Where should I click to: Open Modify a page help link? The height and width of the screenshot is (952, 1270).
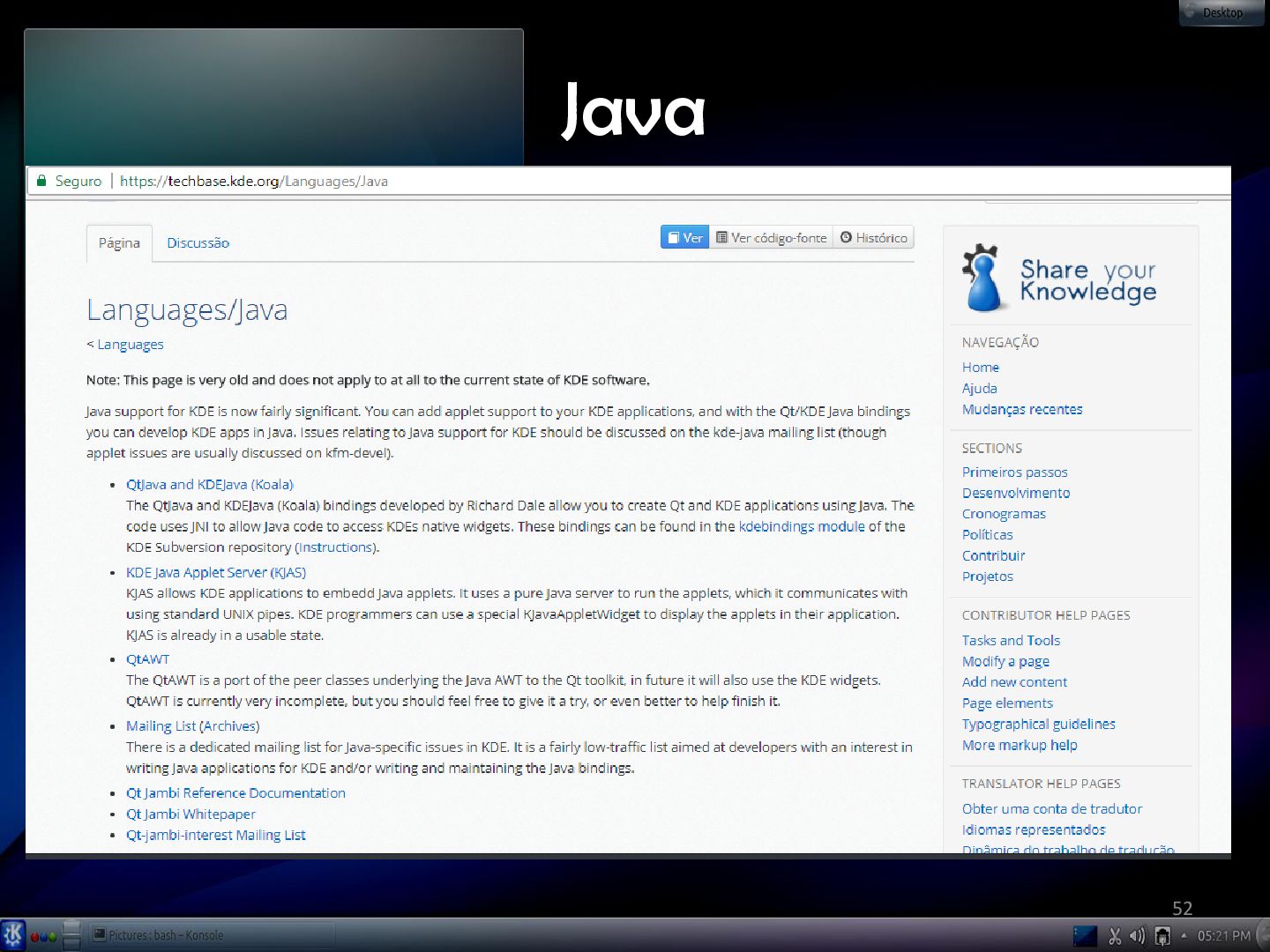1006,662
